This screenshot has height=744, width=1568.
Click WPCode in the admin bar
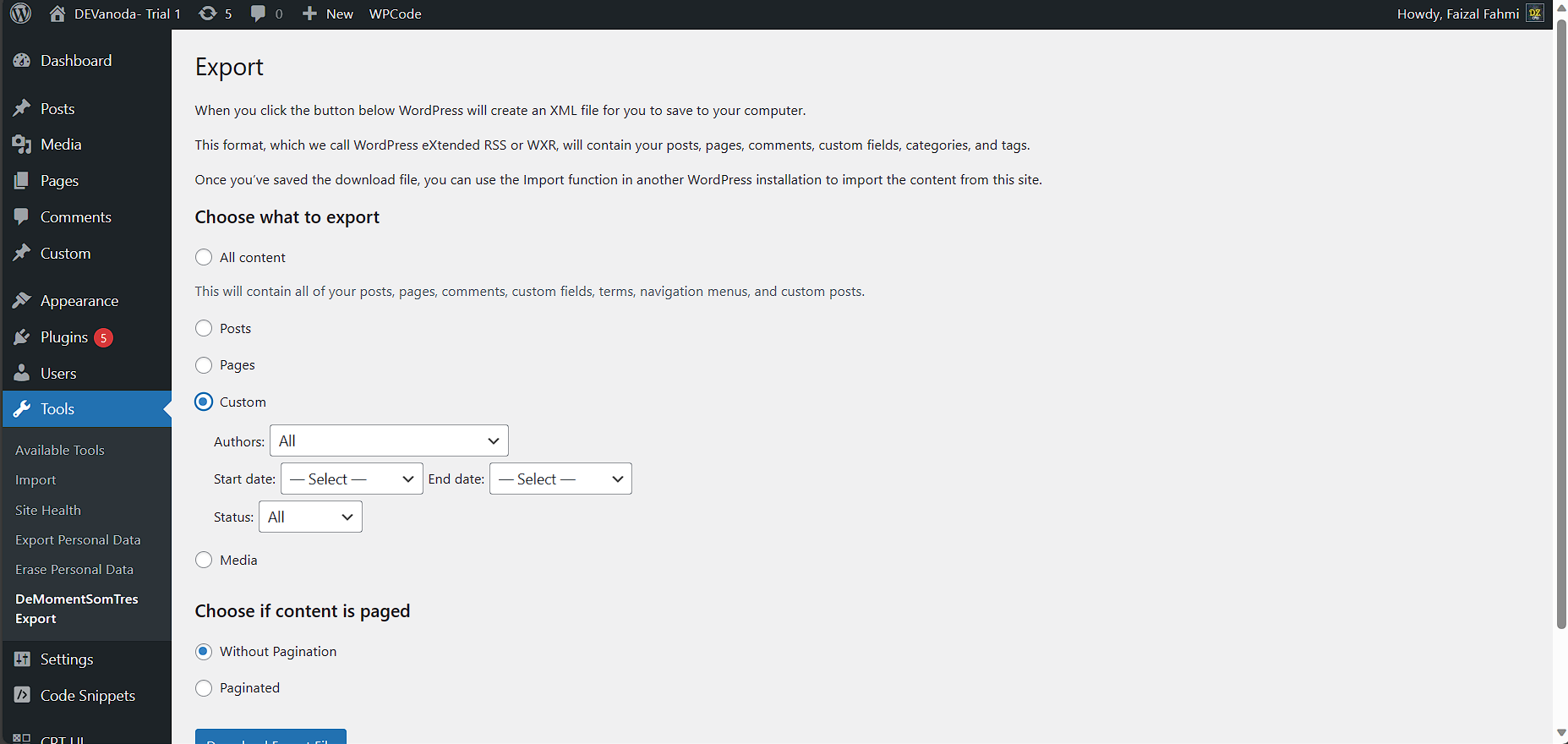click(x=395, y=14)
